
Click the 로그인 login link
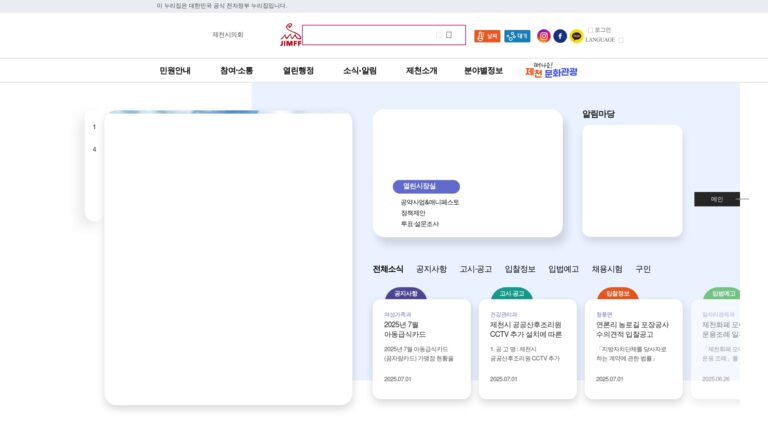(x=600, y=30)
